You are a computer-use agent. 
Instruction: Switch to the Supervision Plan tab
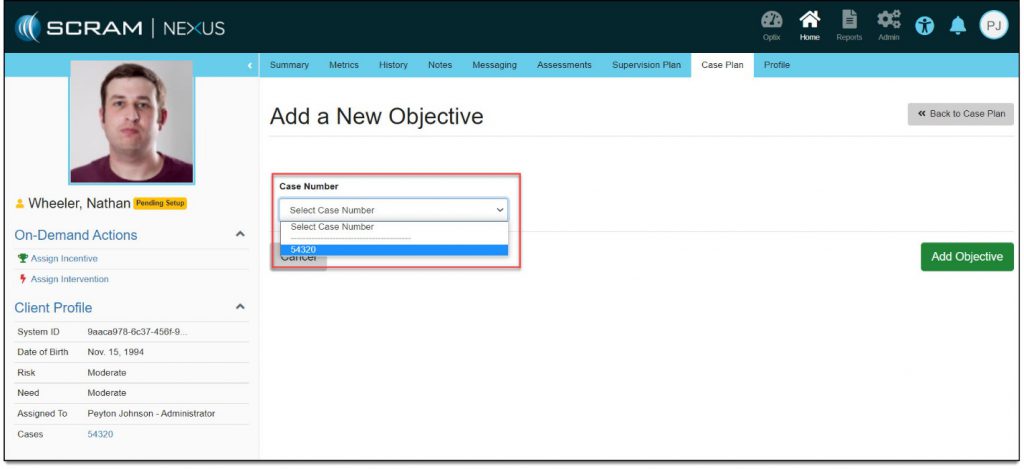click(x=646, y=65)
